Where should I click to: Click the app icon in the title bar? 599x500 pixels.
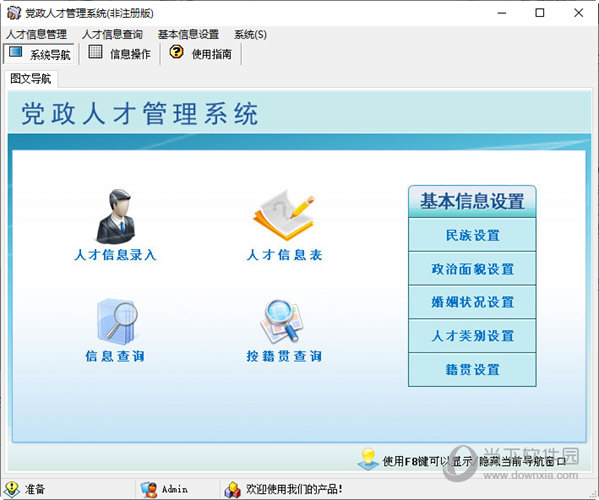point(13,13)
